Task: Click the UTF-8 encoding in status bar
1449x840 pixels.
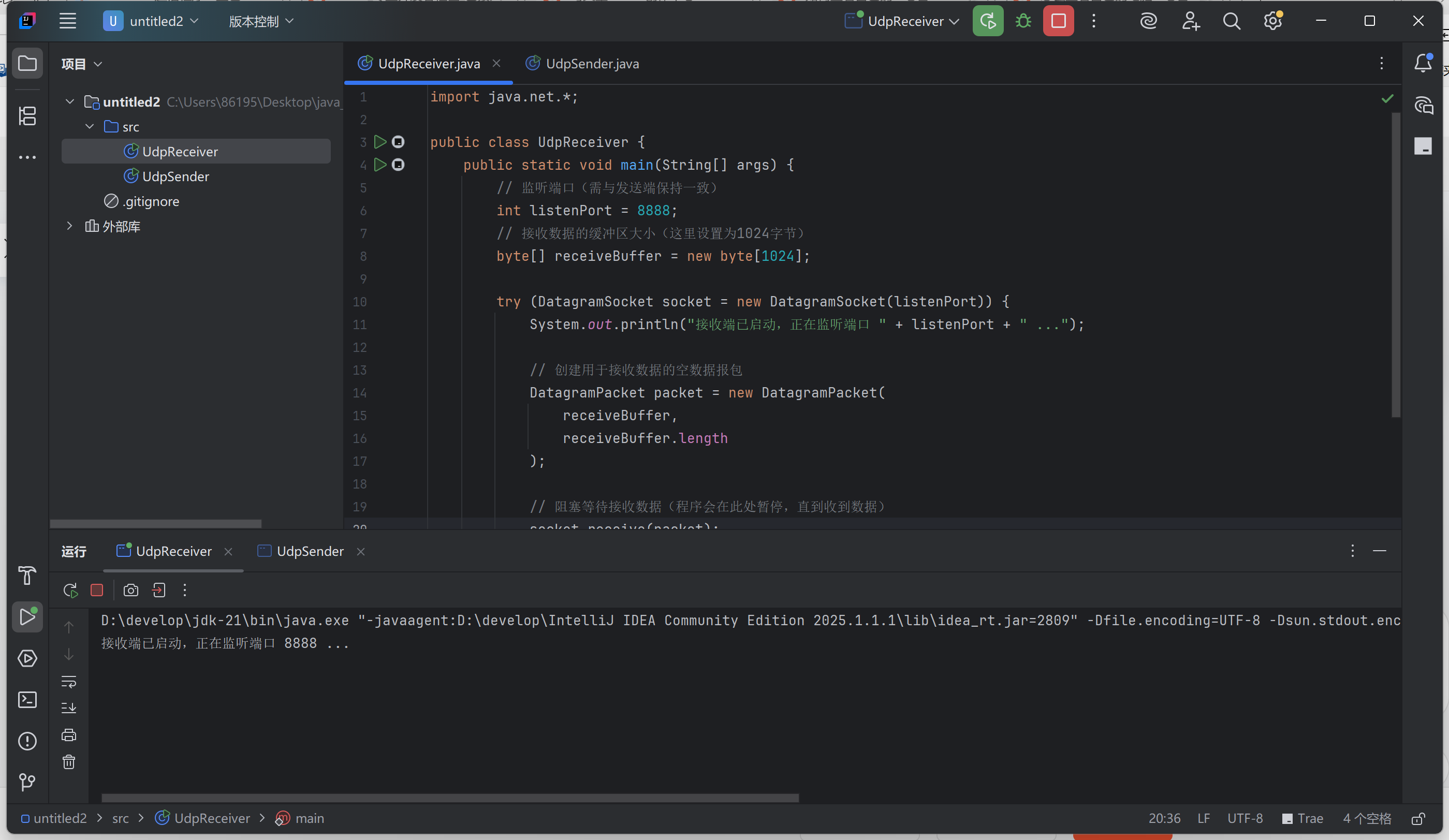Action: click(1245, 819)
